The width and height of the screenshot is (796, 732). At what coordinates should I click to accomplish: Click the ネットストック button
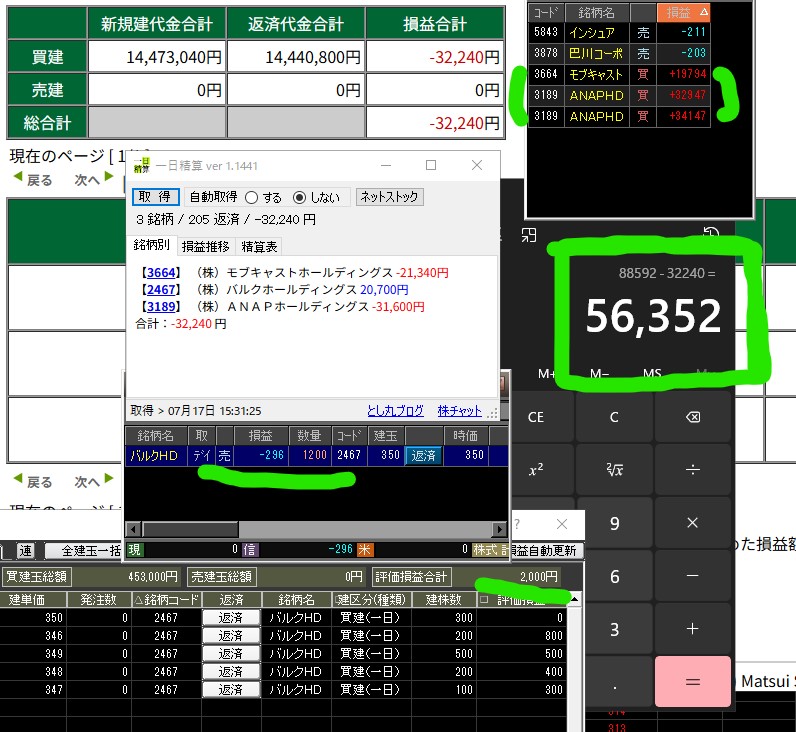point(389,197)
